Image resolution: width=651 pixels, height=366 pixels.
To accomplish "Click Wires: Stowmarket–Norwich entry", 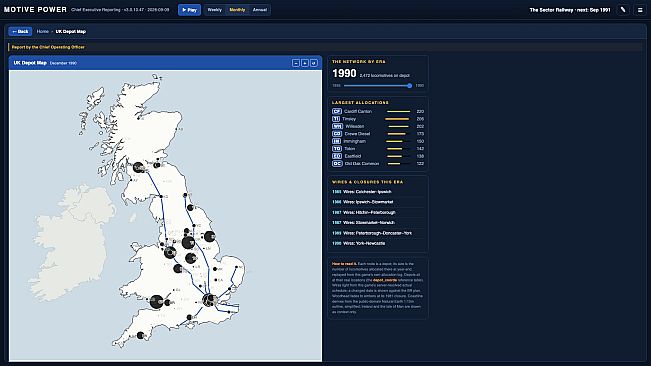I will [378, 223].
